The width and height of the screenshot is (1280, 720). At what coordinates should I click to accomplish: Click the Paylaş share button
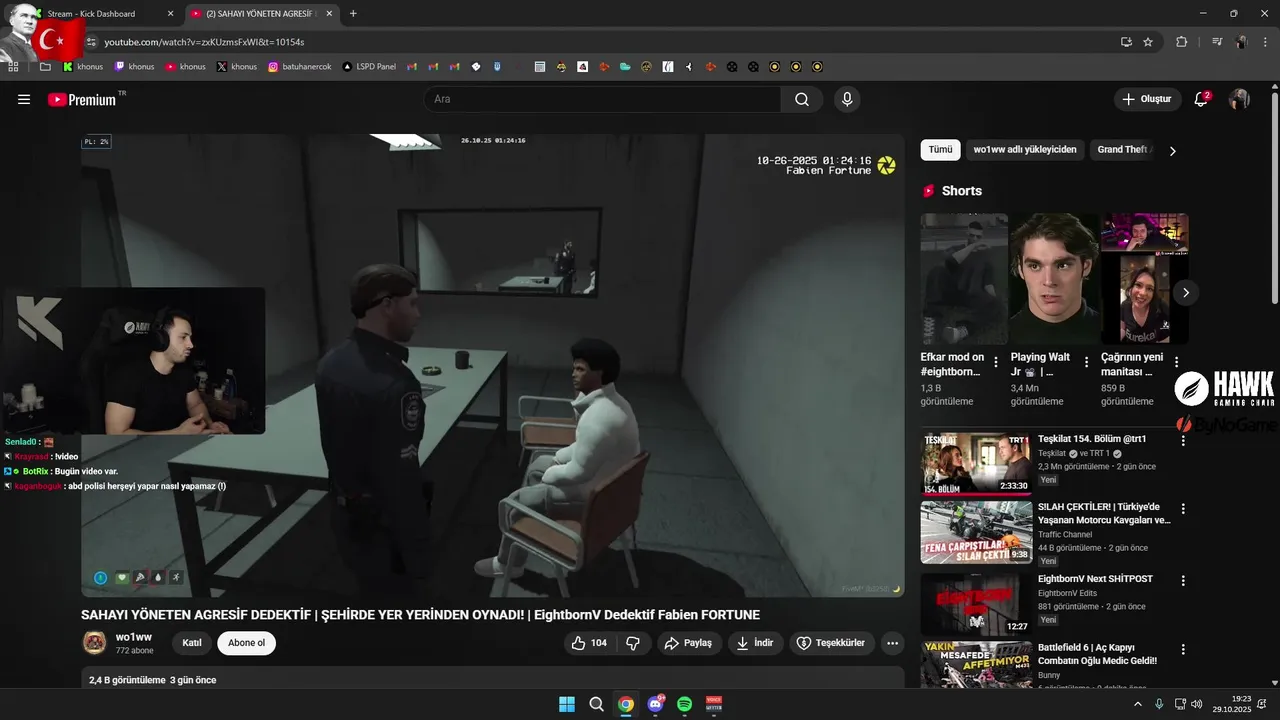pyautogui.click(x=688, y=643)
